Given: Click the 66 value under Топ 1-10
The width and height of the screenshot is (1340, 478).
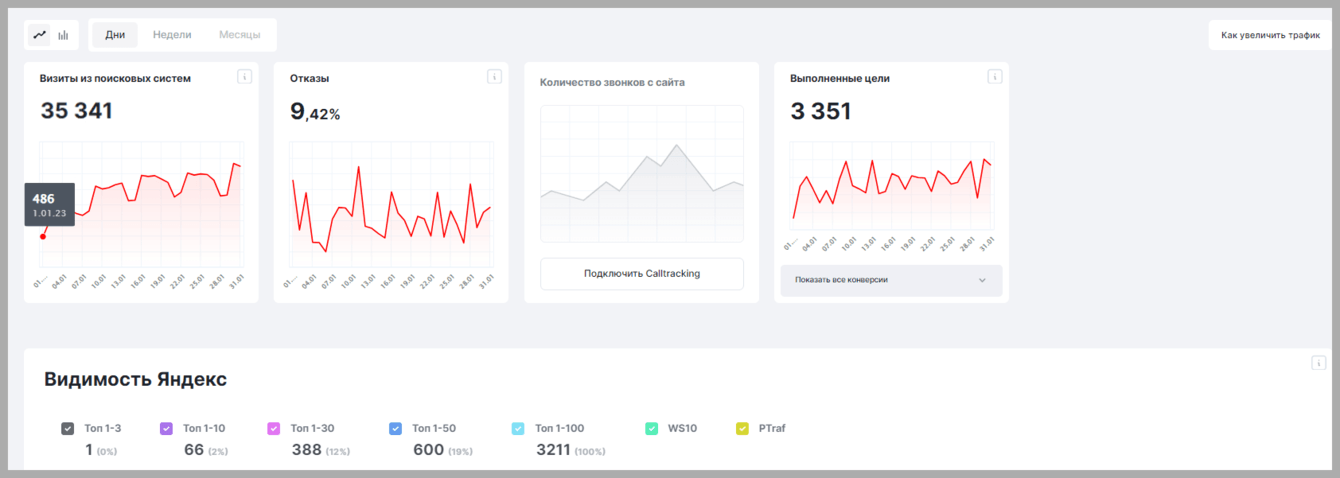Looking at the screenshot, I should point(194,450).
